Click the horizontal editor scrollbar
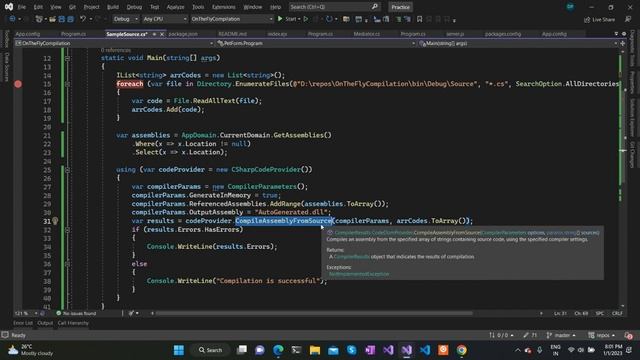The image size is (640, 360). pos(314,313)
